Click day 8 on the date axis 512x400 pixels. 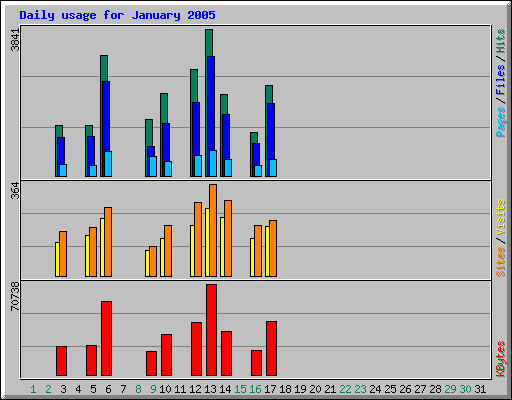coord(138,389)
